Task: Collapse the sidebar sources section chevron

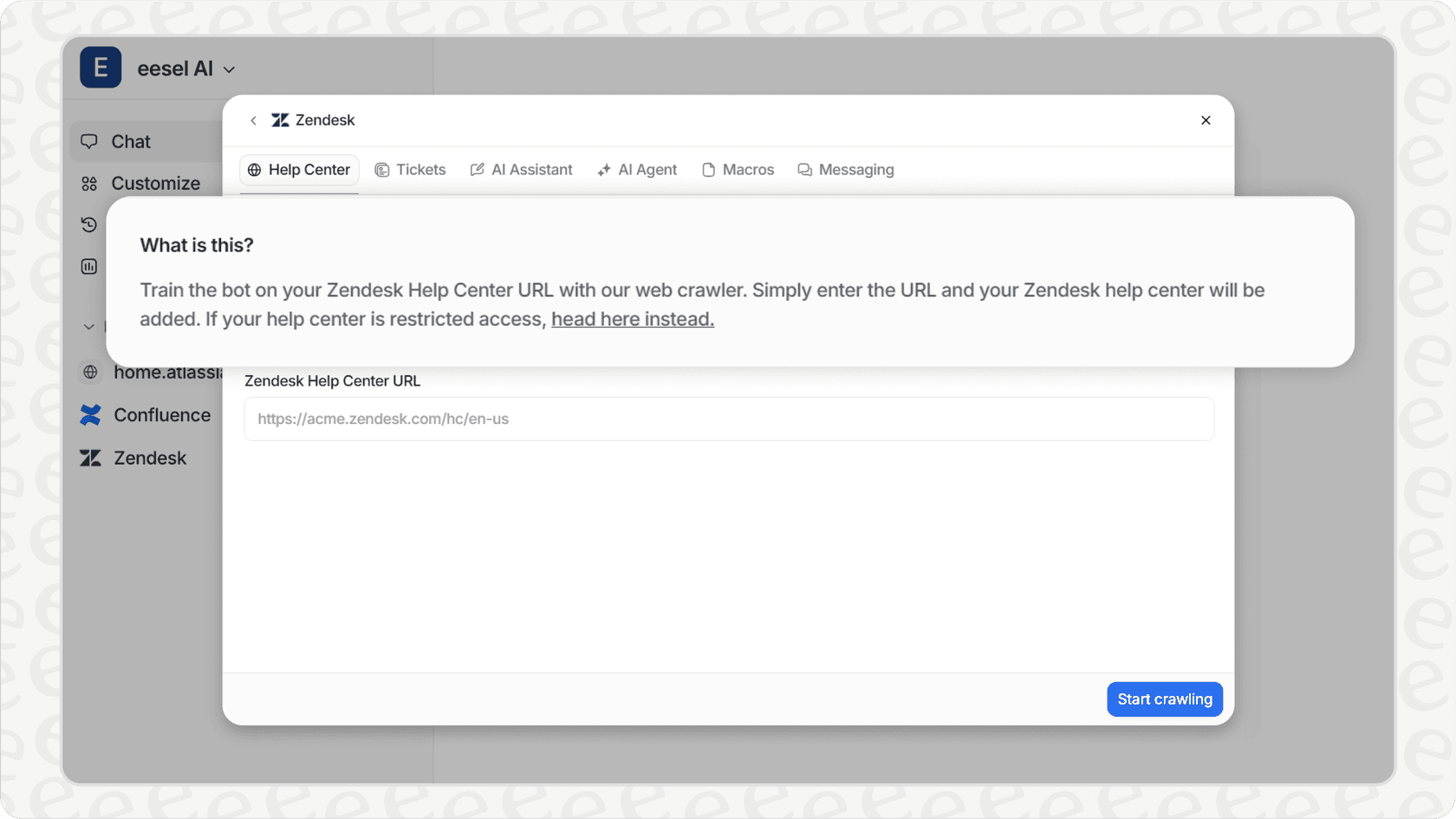Action: pos(88,327)
